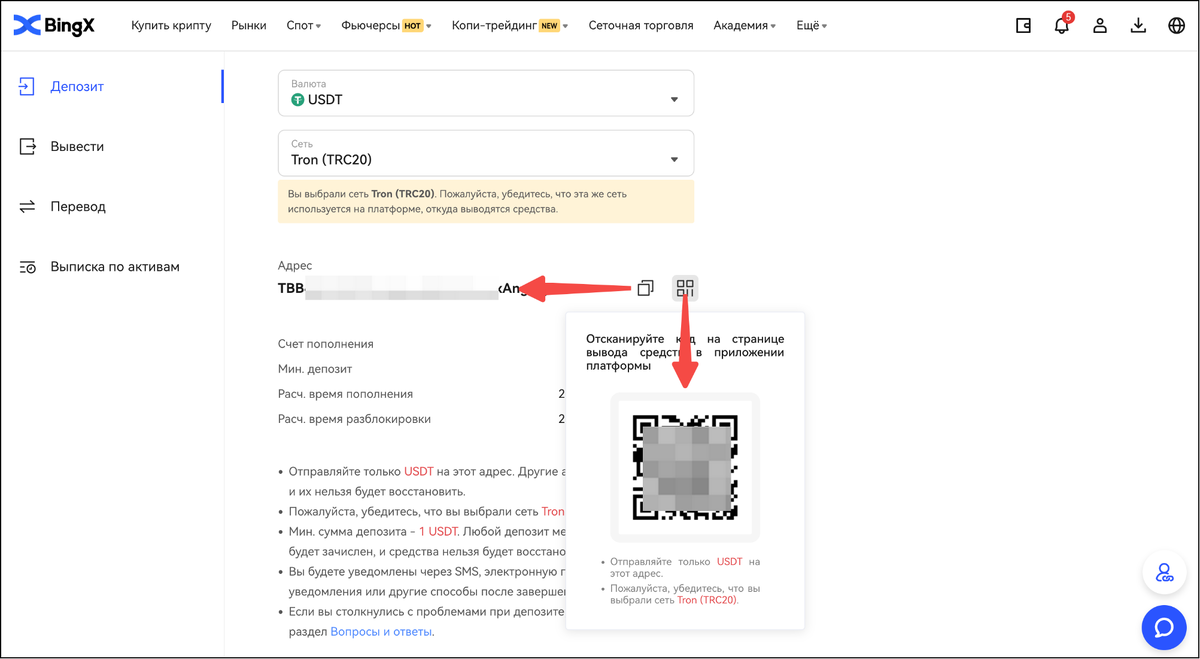Show QR code via QR icon
This screenshot has width=1200, height=659.
[x=685, y=288]
